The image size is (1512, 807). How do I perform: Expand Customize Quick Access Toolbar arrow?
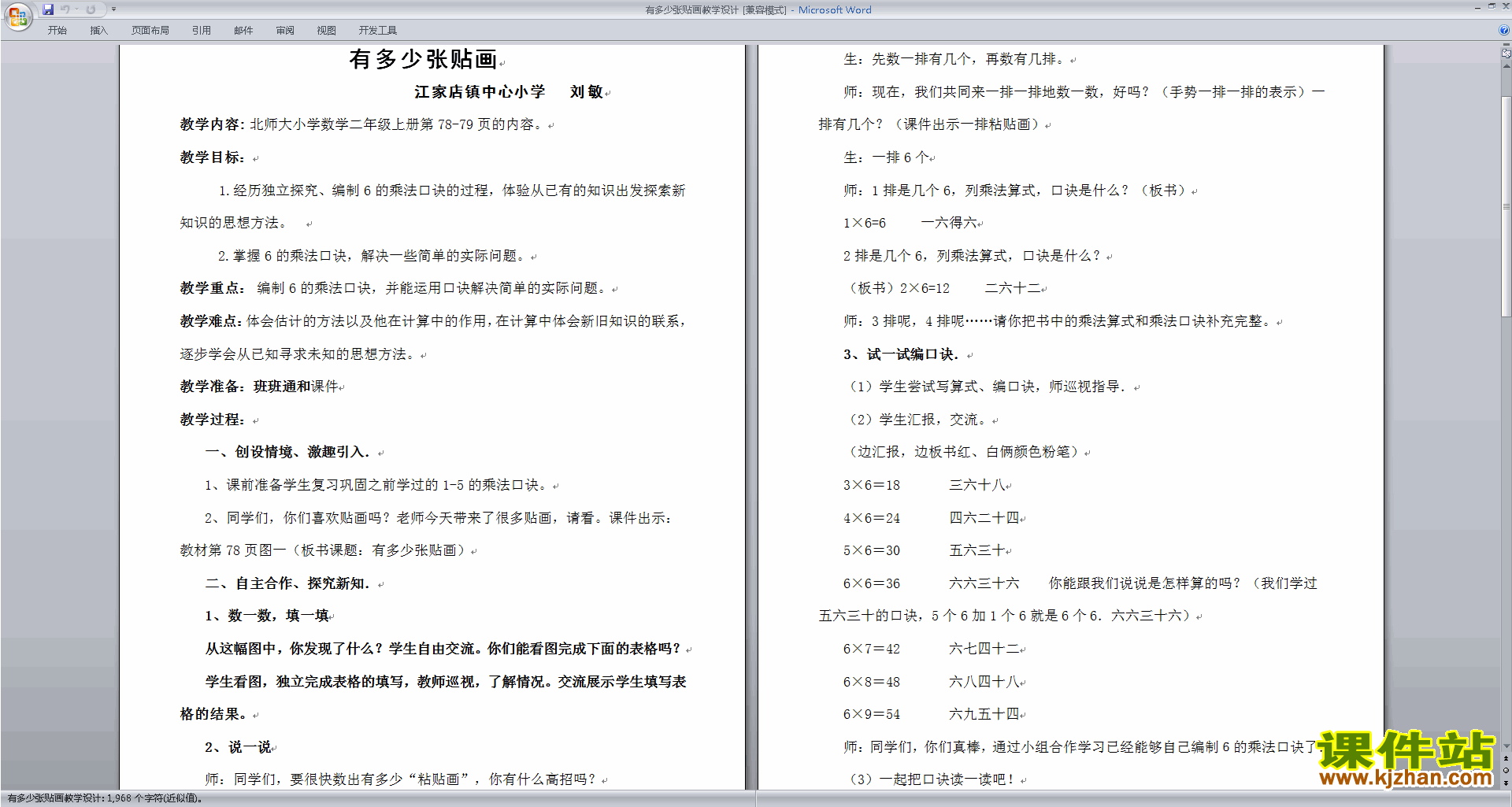113,9
